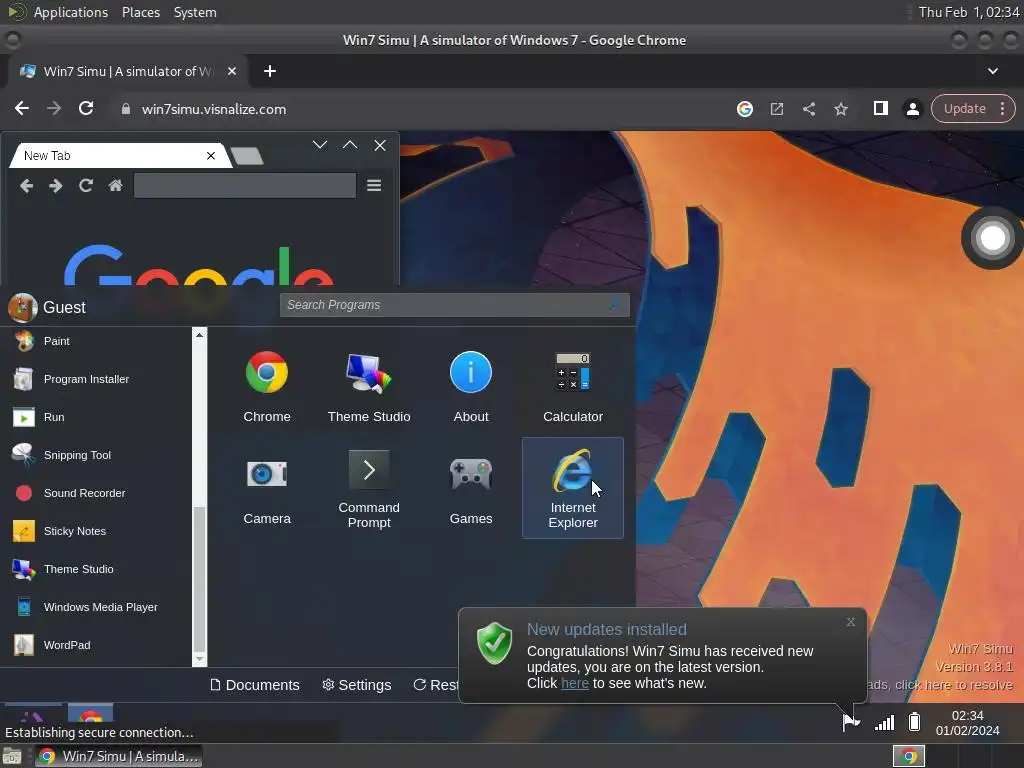This screenshot has width=1024, height=768.
Task: Roll up simulated Chrome window chevron
Action: coord(350,145)
